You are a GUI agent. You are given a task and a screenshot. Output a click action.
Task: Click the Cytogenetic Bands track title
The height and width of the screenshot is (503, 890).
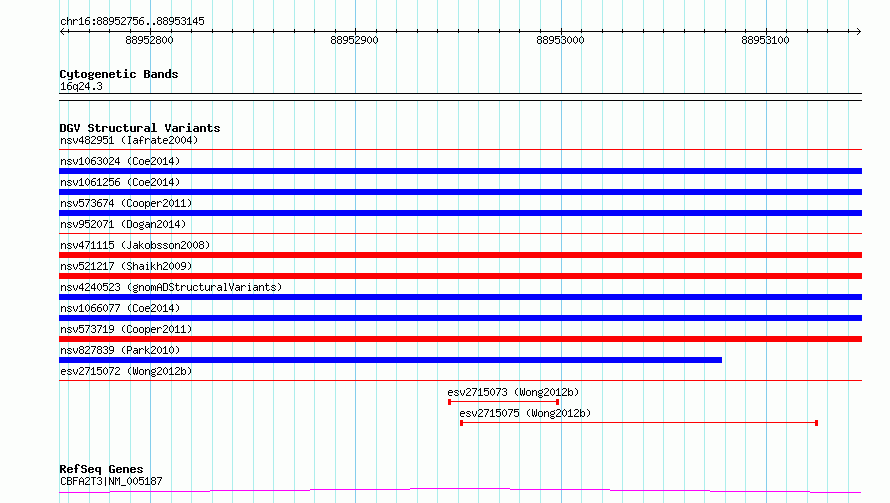coord(119,74)
